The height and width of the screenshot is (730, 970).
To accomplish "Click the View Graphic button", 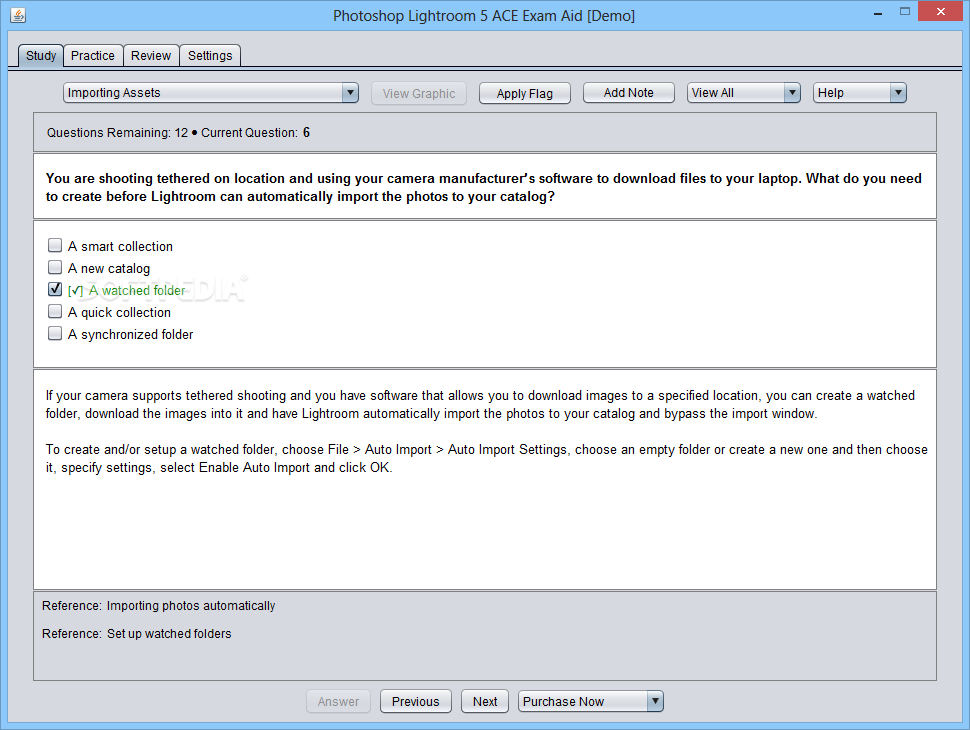I will click(x=419, y=93).
